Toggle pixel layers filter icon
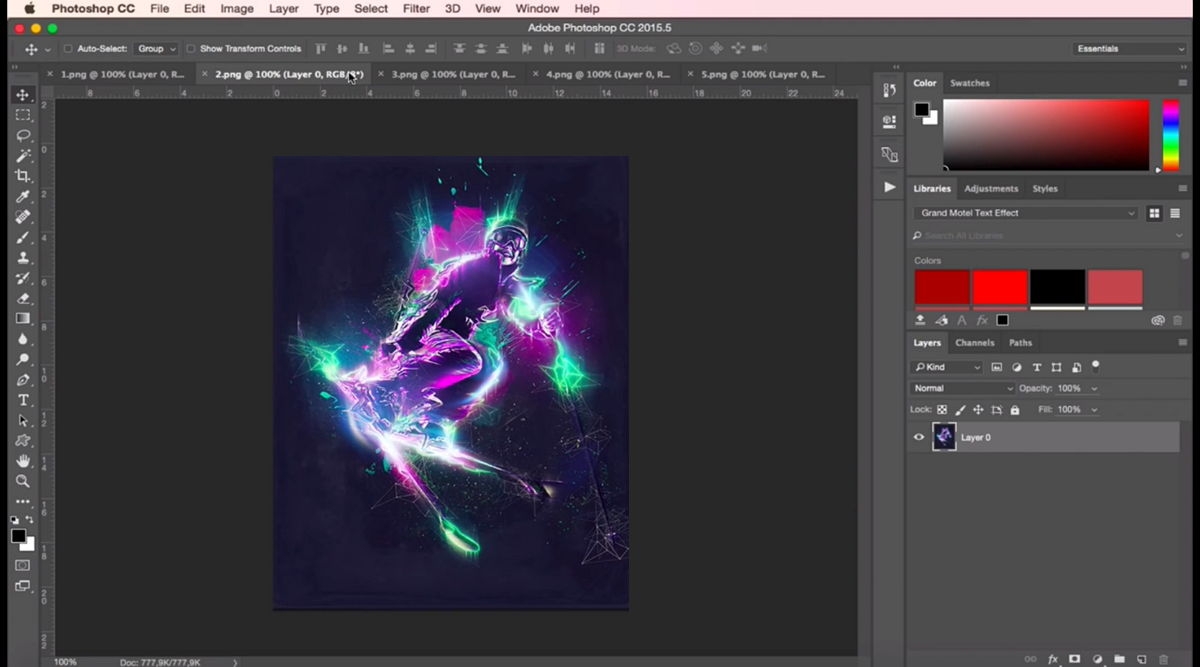The image size is (1200, 667). 997,367
